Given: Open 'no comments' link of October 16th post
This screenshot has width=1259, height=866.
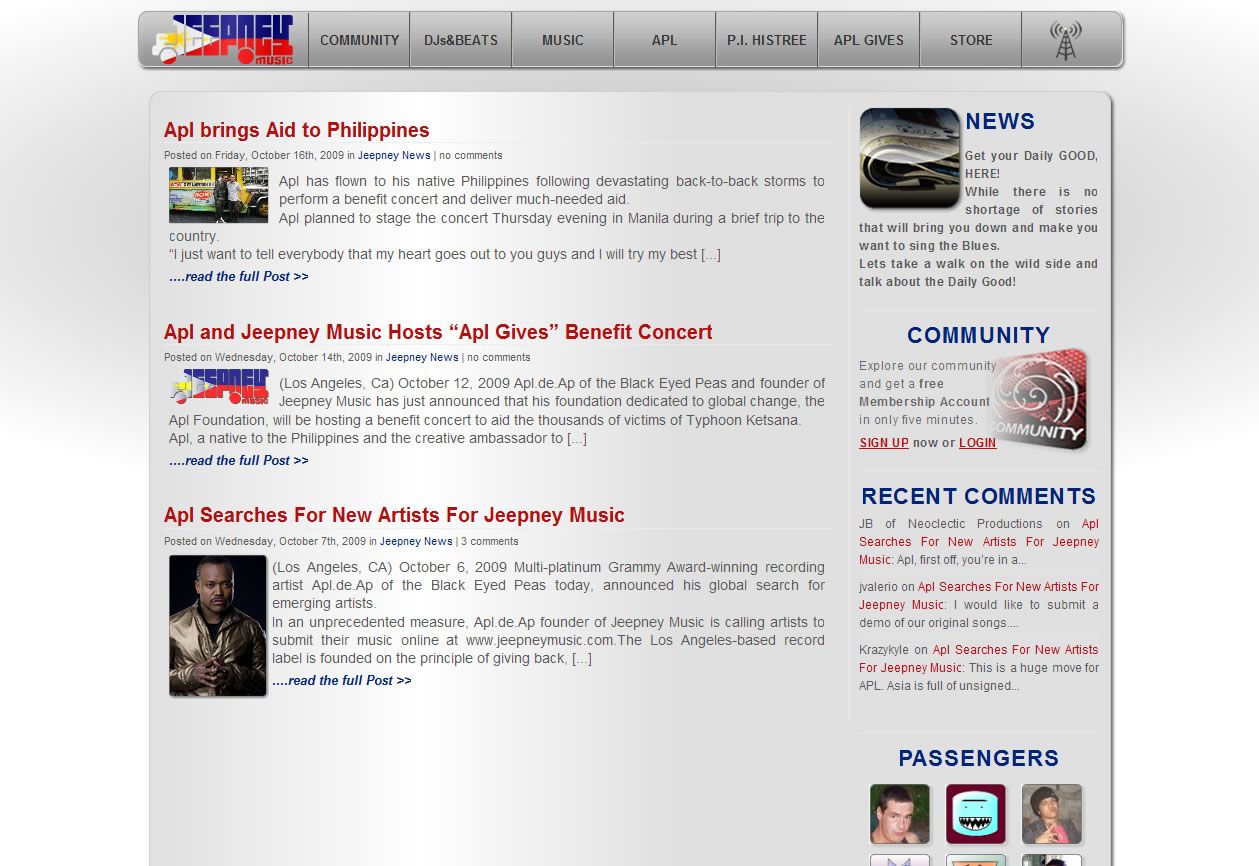Looking at the screenshot, I should 471,155.
